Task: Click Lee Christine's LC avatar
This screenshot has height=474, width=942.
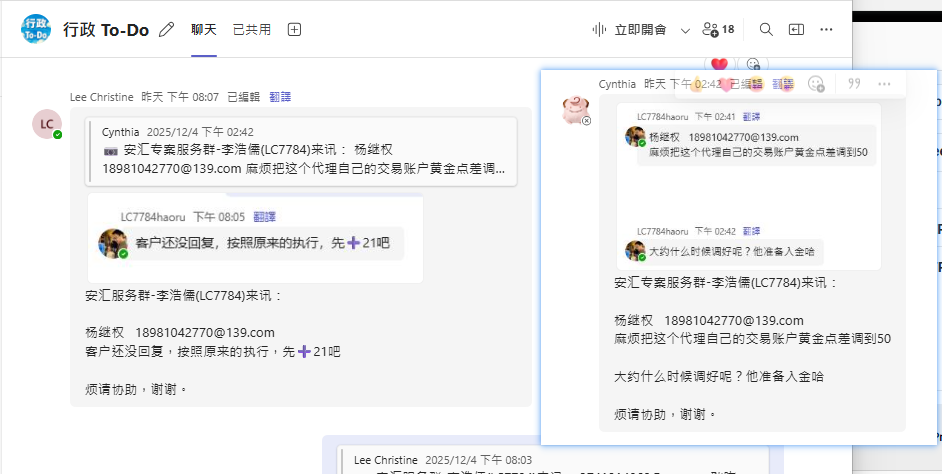Action: (x=47, y=124)
